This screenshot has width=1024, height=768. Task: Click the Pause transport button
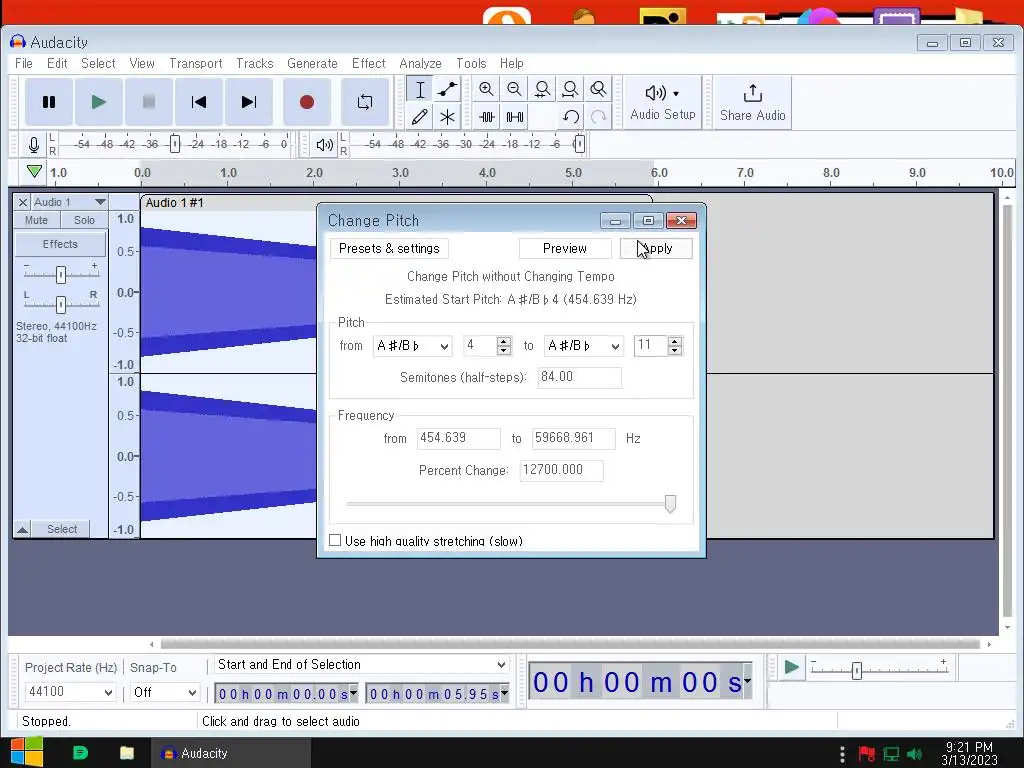coord(49,102)
